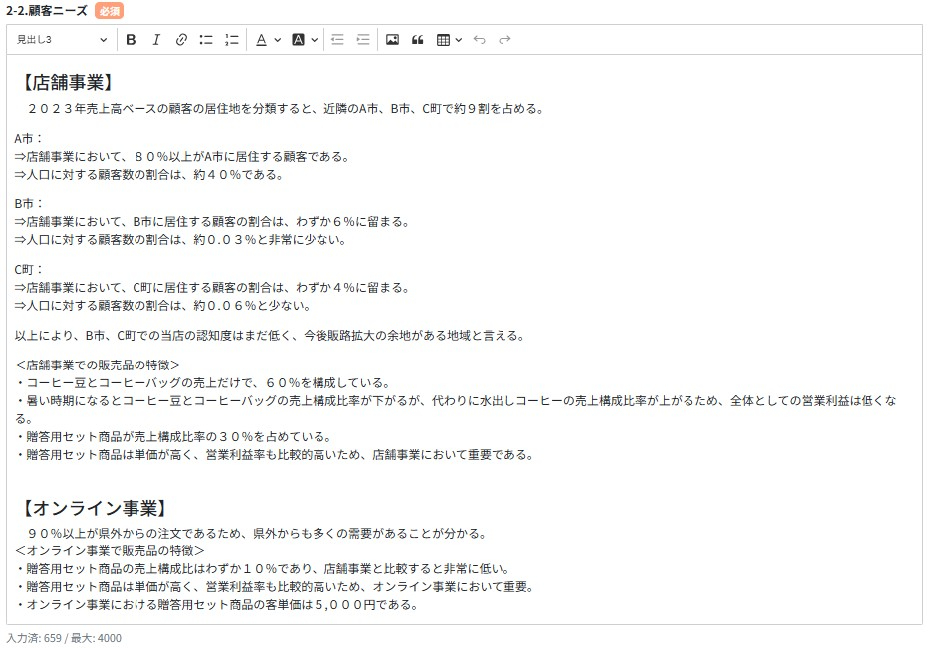929x648 pixels.
Task: Insert an image into the editor
Action: tap(391, 39)
